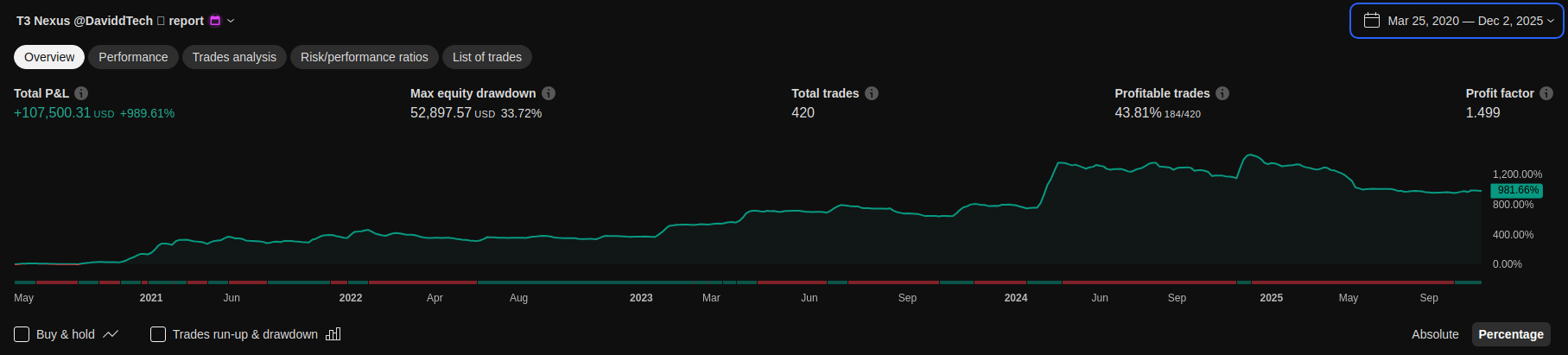Switch to the Trades analysis tab
Screen dimensions: 1568x355
(x=234, y=57)
